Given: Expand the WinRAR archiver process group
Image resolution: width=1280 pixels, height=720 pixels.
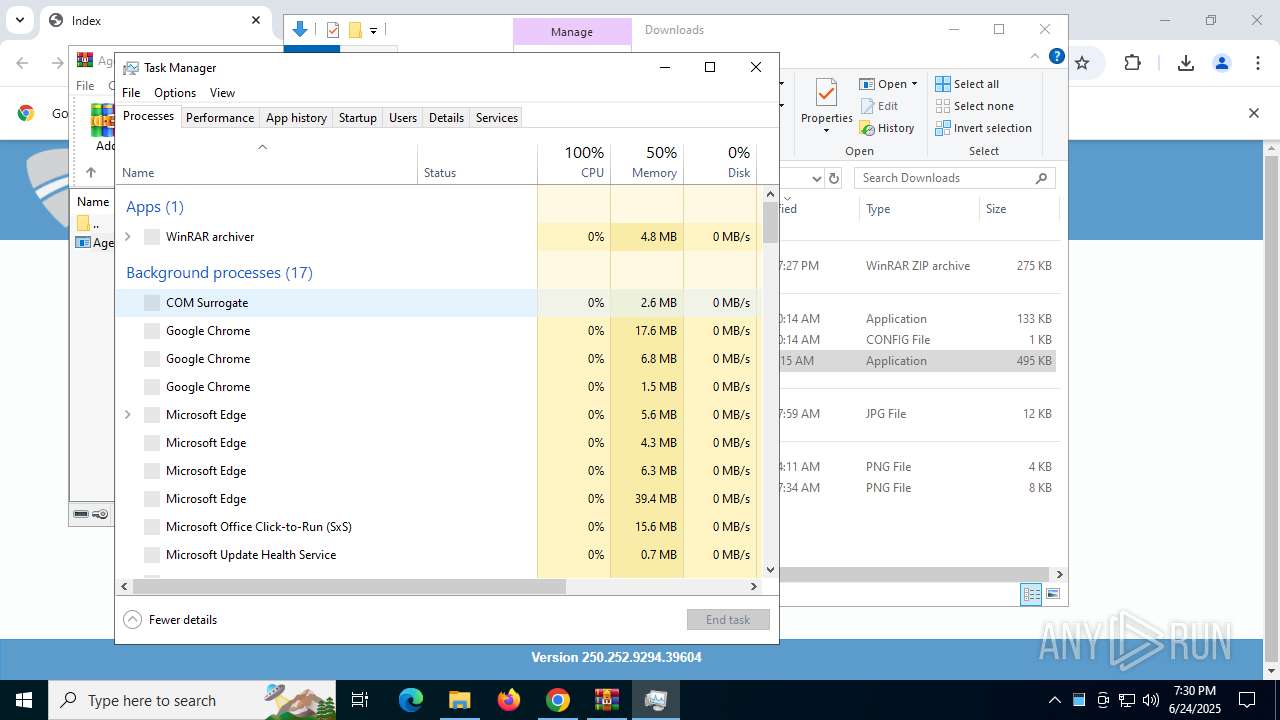Looking at the screenshot, I should (x=127, y=237).
